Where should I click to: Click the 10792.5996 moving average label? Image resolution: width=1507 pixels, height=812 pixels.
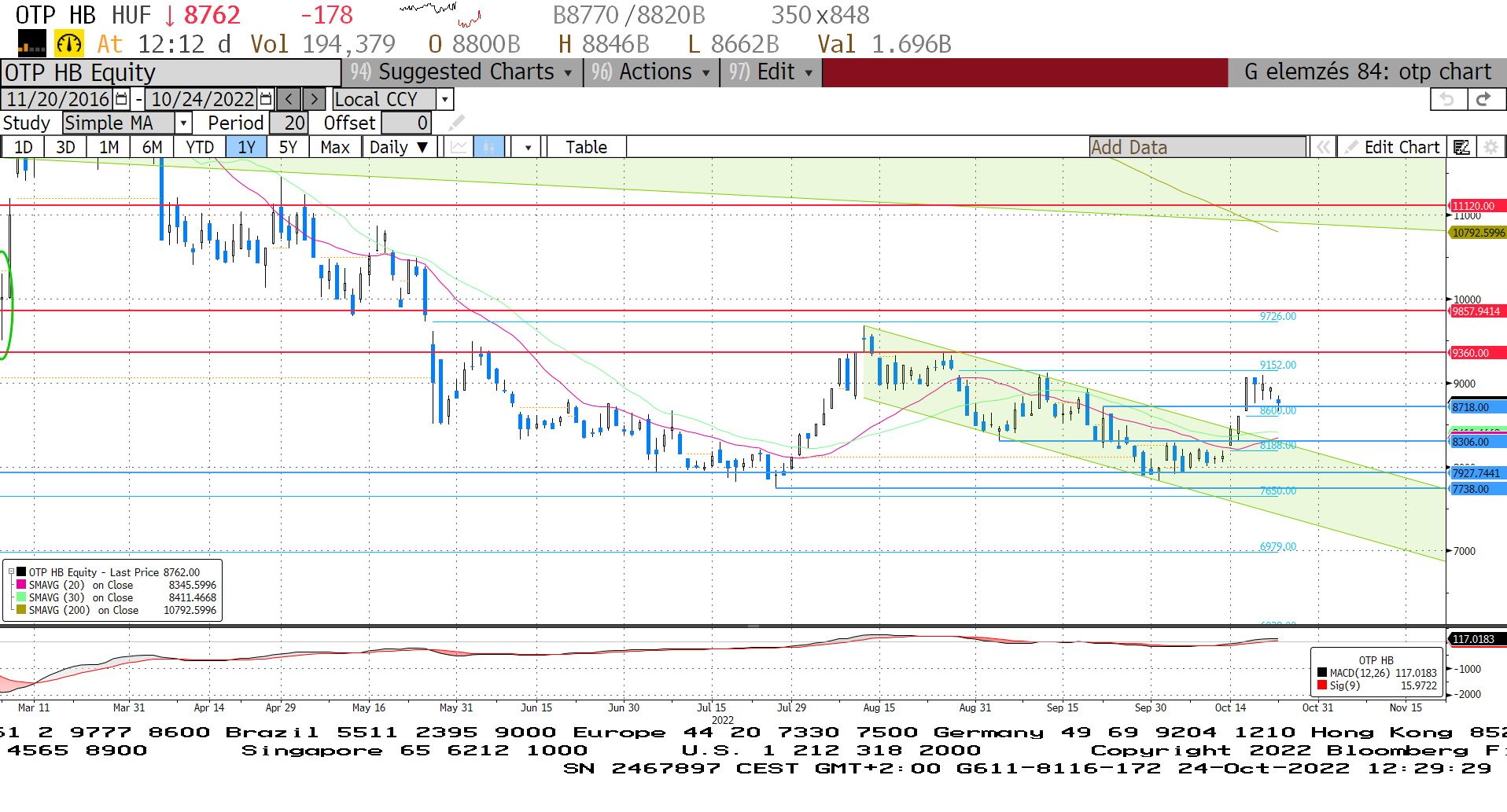1477,233
